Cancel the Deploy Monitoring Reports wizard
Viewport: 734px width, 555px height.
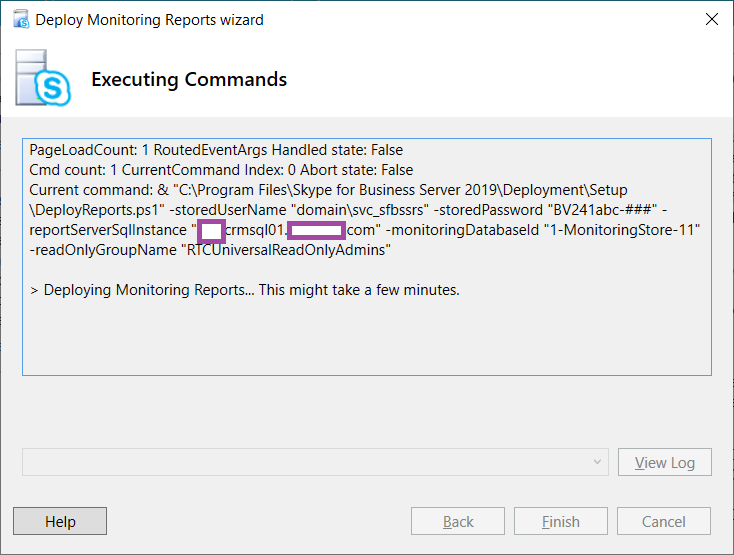pyautogui.click(x=664, y=521)
